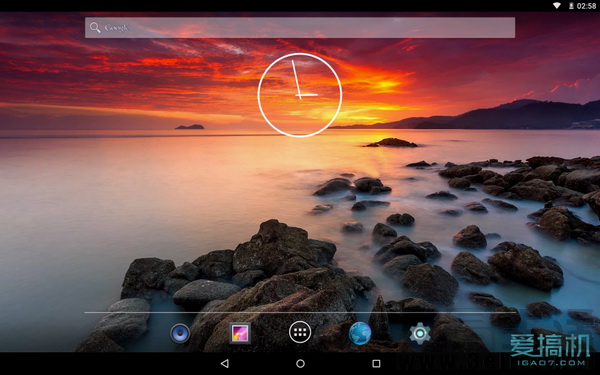The height and width of the screenshot is (375, 600).
Task: Click the 爱搞机 watermark logo
Action: [x=549, y=346]
